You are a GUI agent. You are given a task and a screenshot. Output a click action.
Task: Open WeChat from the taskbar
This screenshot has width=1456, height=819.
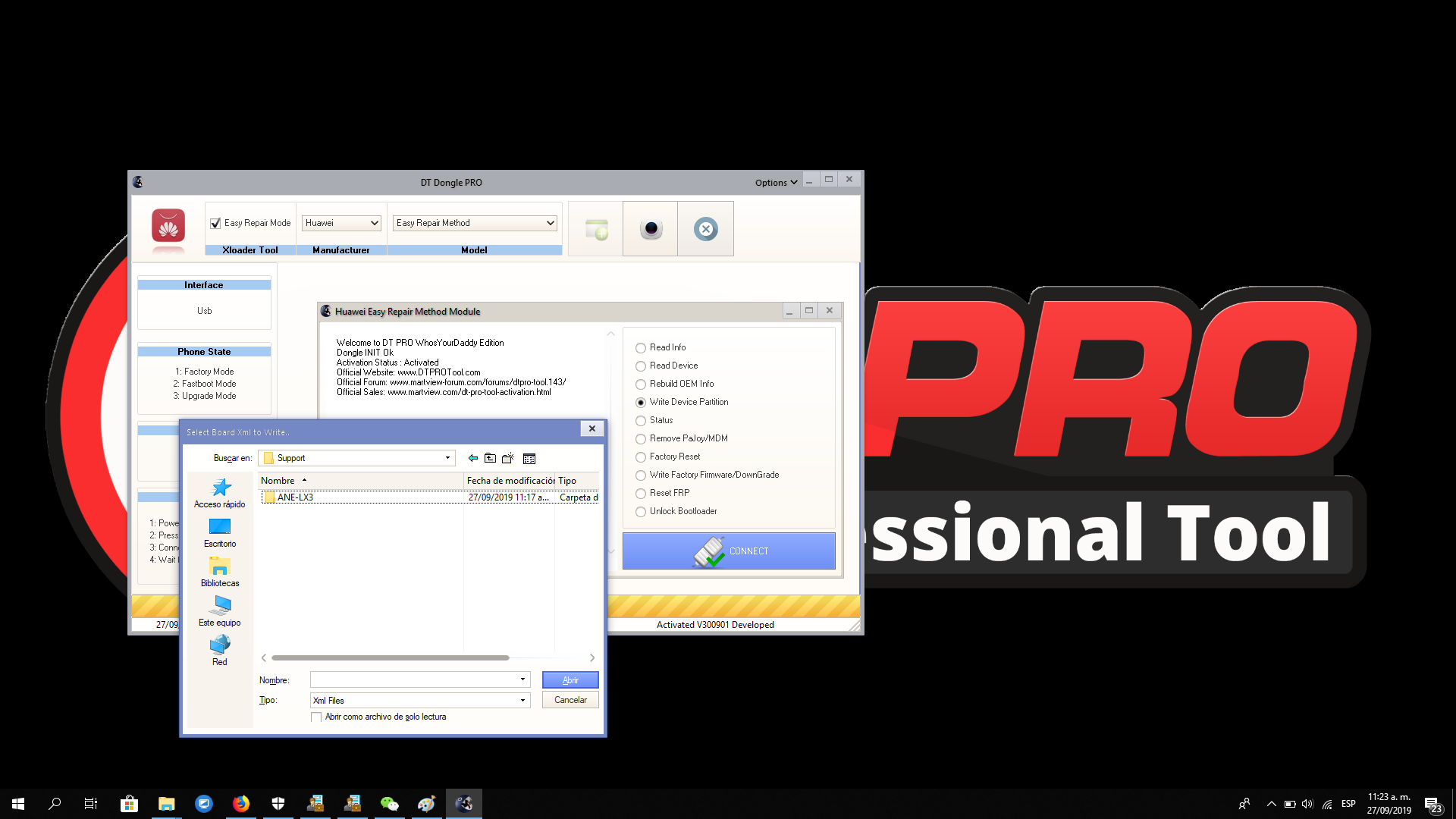point(390,804)
